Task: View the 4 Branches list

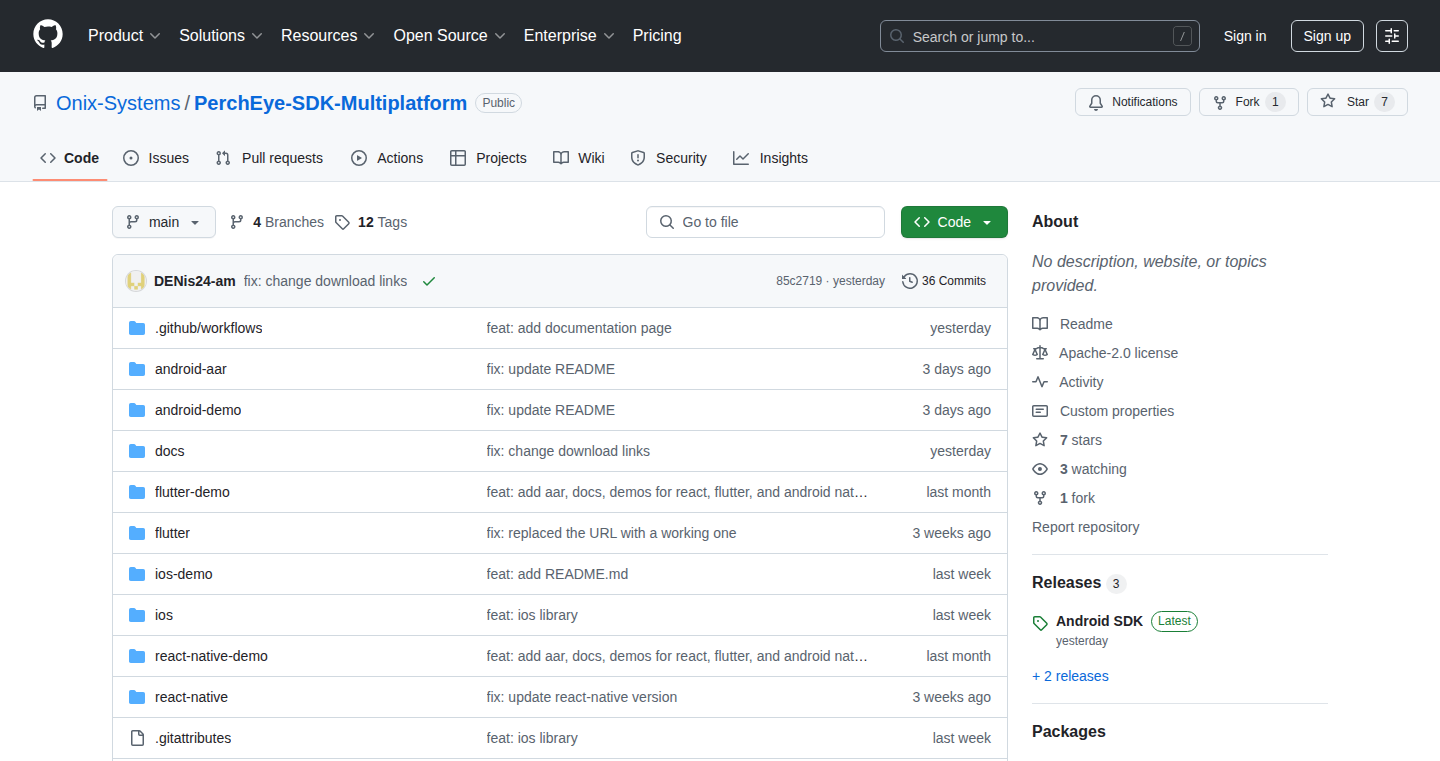Action: tap(277, 222)
